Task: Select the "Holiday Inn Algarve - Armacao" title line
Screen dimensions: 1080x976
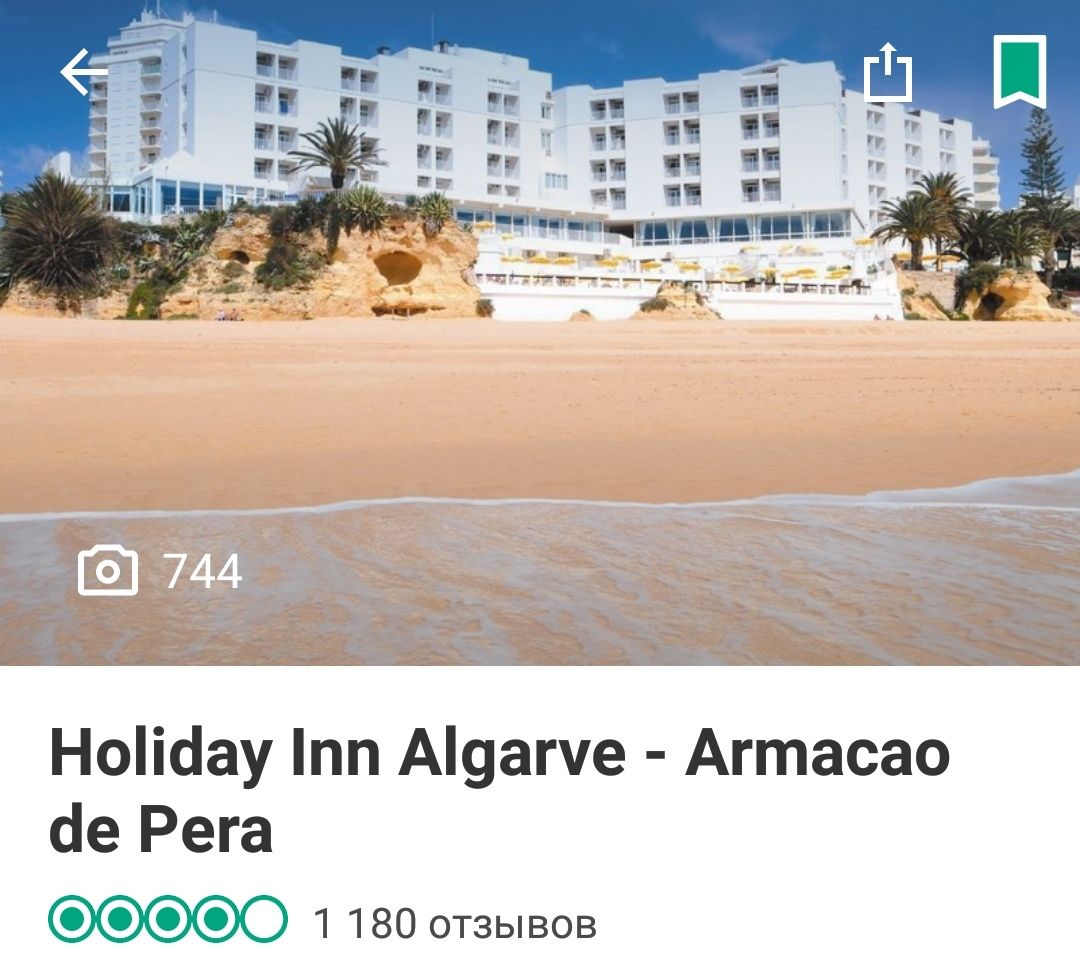Action: pyautogui.click(x=499, y=755)
